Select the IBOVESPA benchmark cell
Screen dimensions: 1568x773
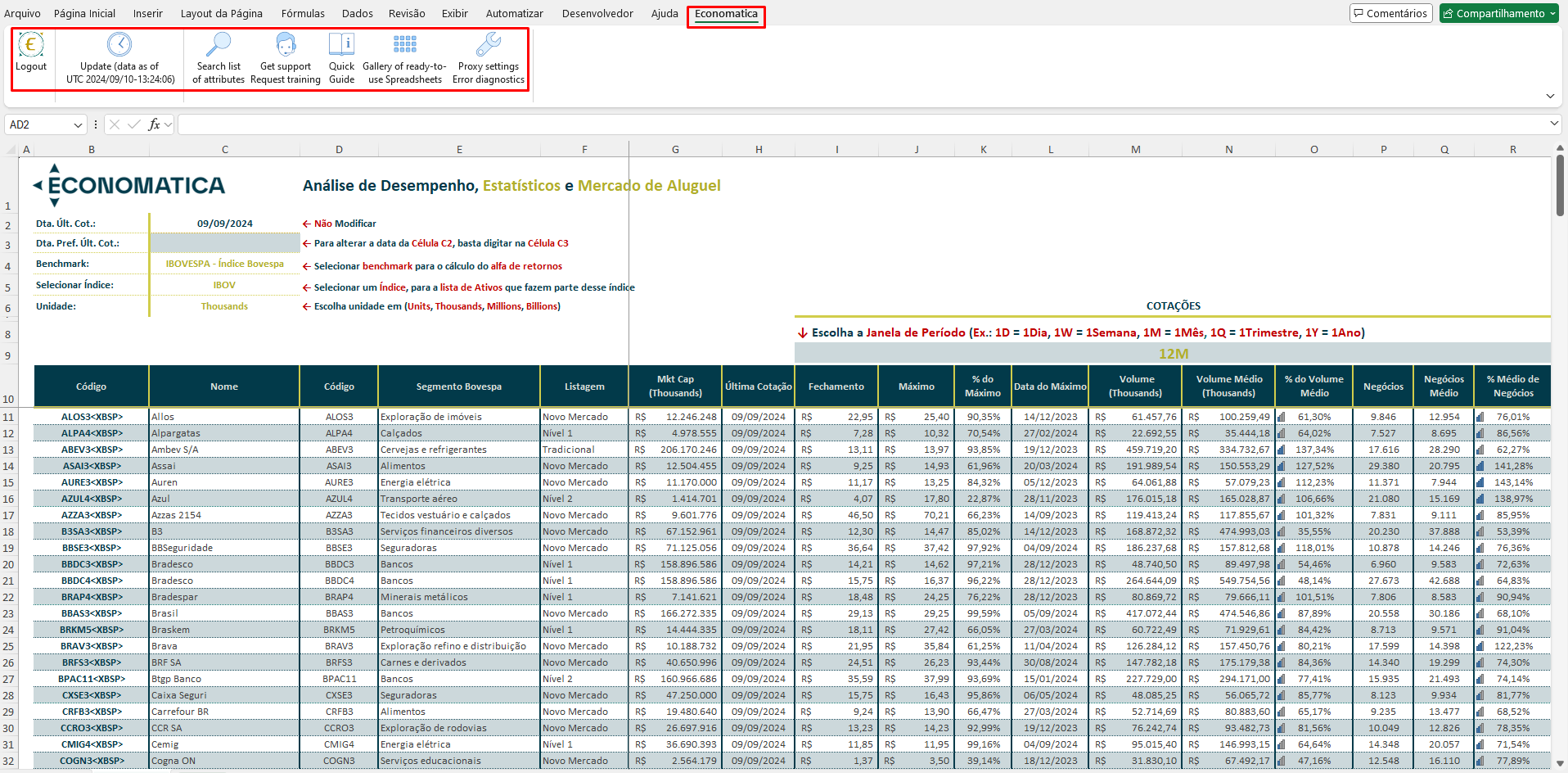(x=224, y=264)
